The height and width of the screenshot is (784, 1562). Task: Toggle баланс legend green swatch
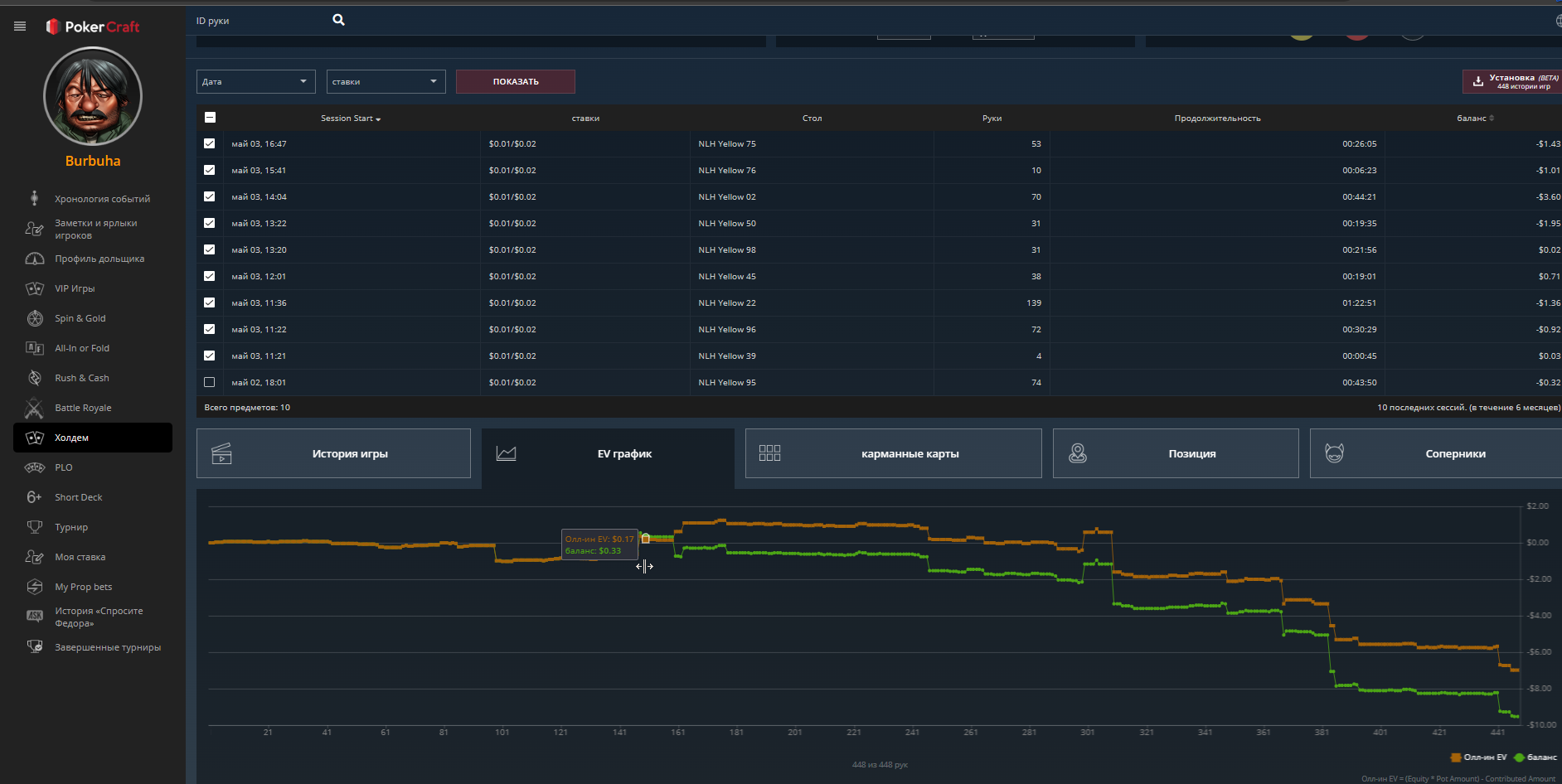pos(1519,757)
